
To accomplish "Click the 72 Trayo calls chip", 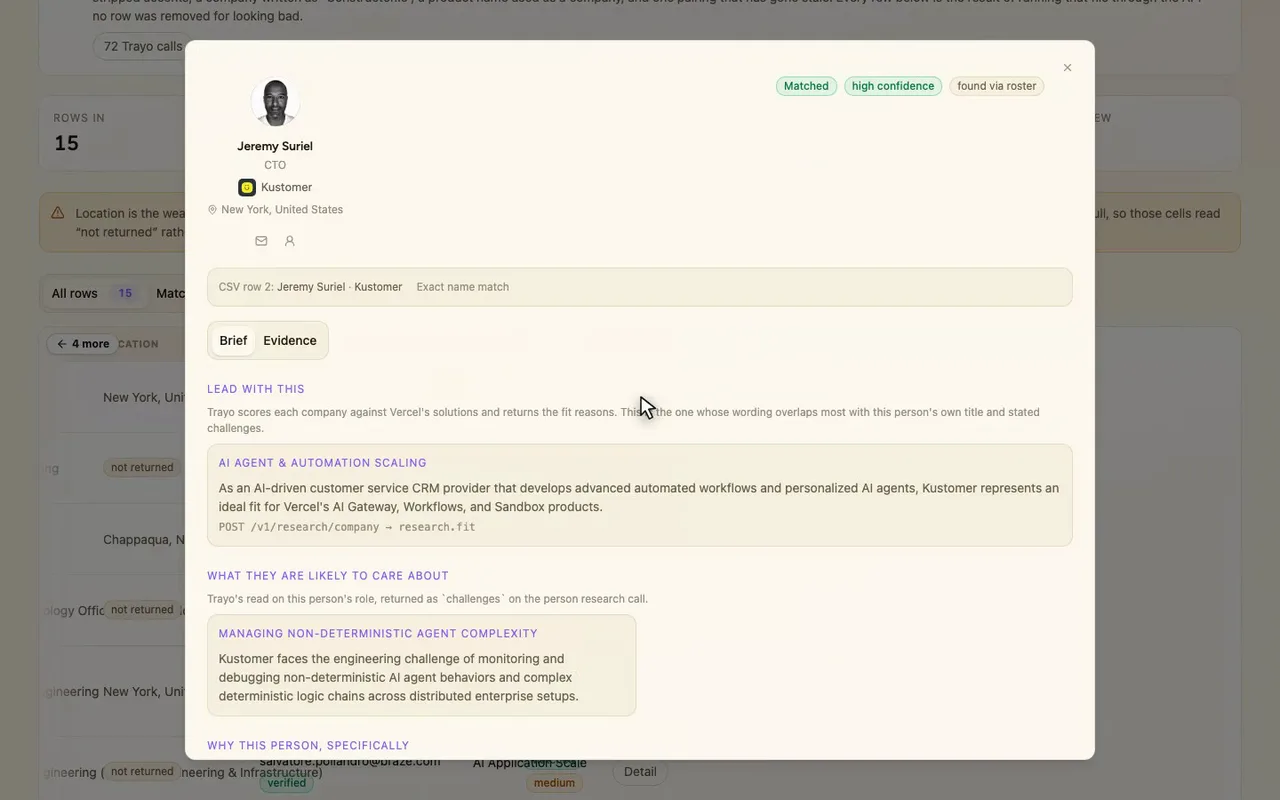I will coord(139,46).
